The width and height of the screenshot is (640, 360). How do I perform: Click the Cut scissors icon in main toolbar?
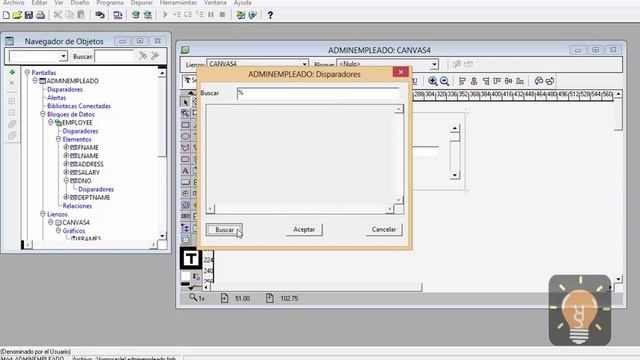click(58, 15)
